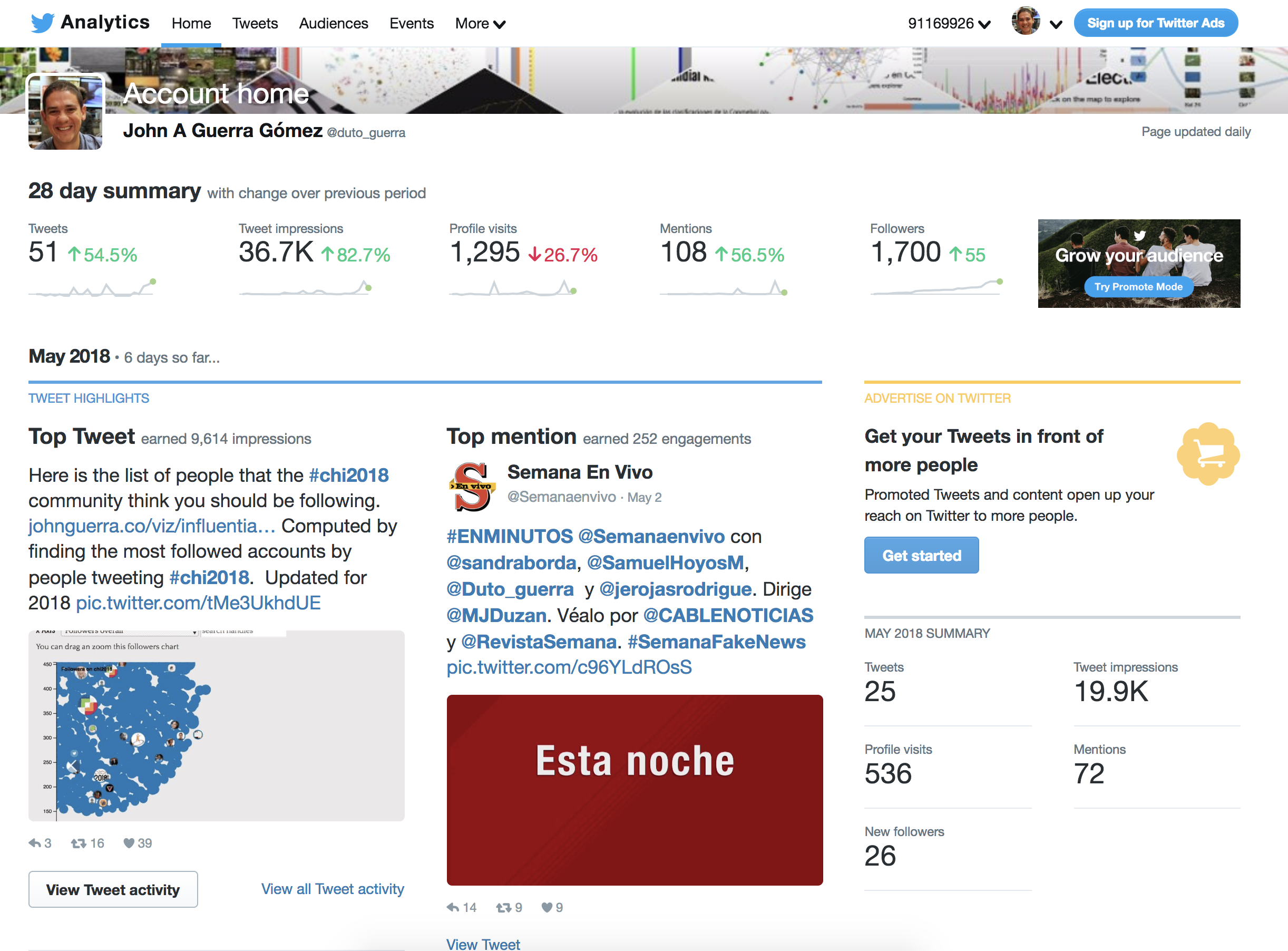Click the '19.9K' May summary impressions

pos(1111,692)
